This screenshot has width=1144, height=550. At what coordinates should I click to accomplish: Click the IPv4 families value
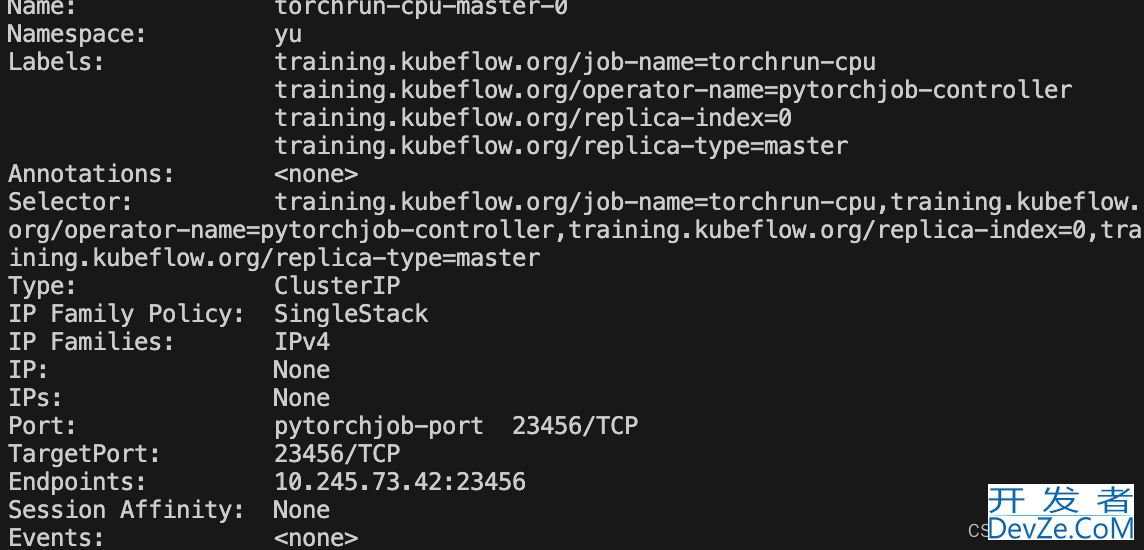pos(302,341)
